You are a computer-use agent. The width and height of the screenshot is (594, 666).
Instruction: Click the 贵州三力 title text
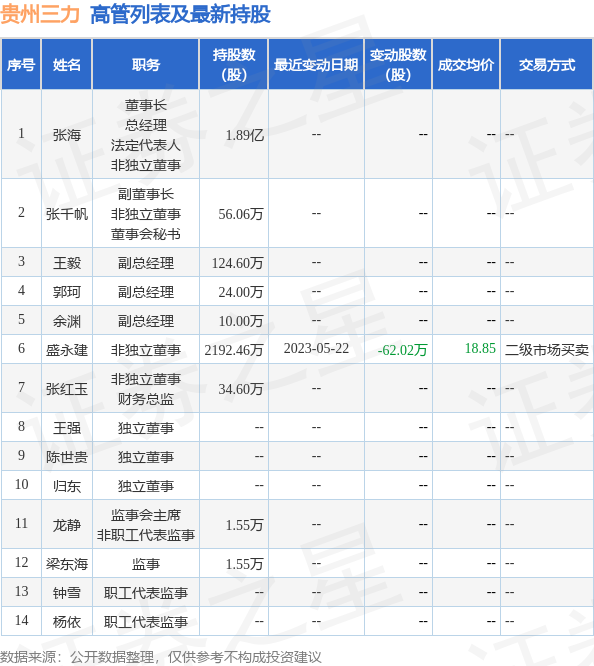click(40, 14)
